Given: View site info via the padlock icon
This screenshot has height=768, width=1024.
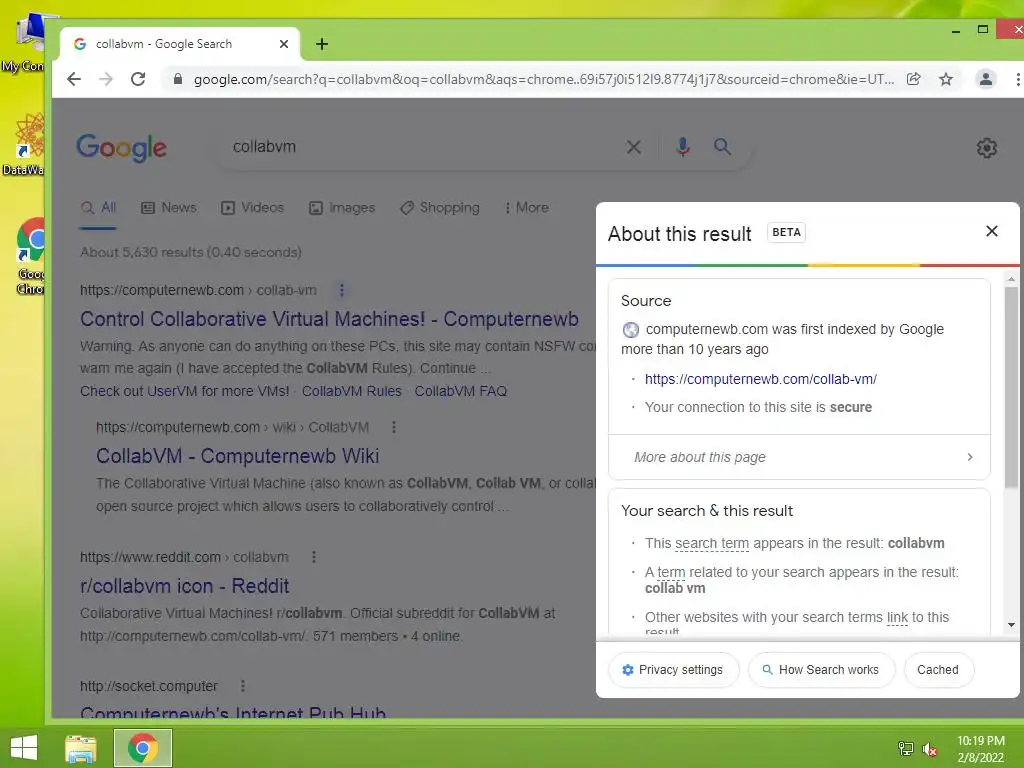Looking at the screenshot, I should point(178,79).
